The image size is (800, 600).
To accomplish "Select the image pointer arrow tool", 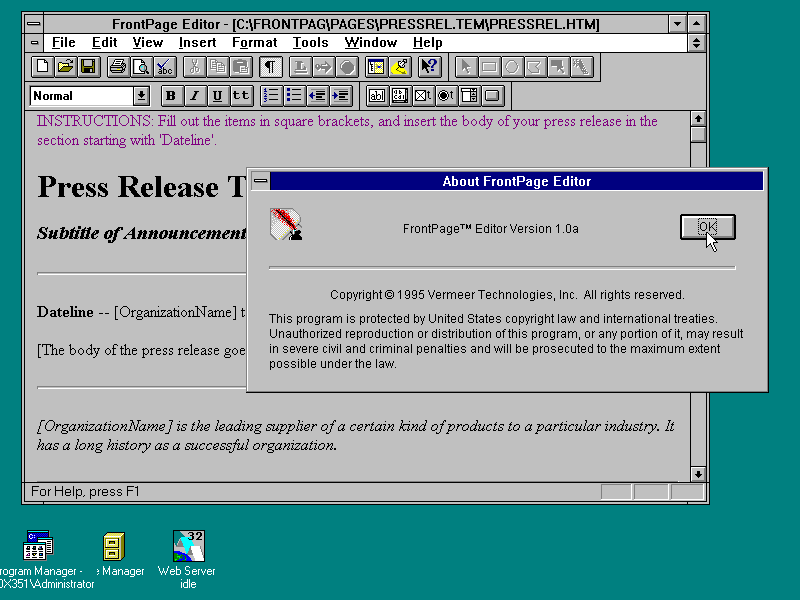I will tap(466, 67).
